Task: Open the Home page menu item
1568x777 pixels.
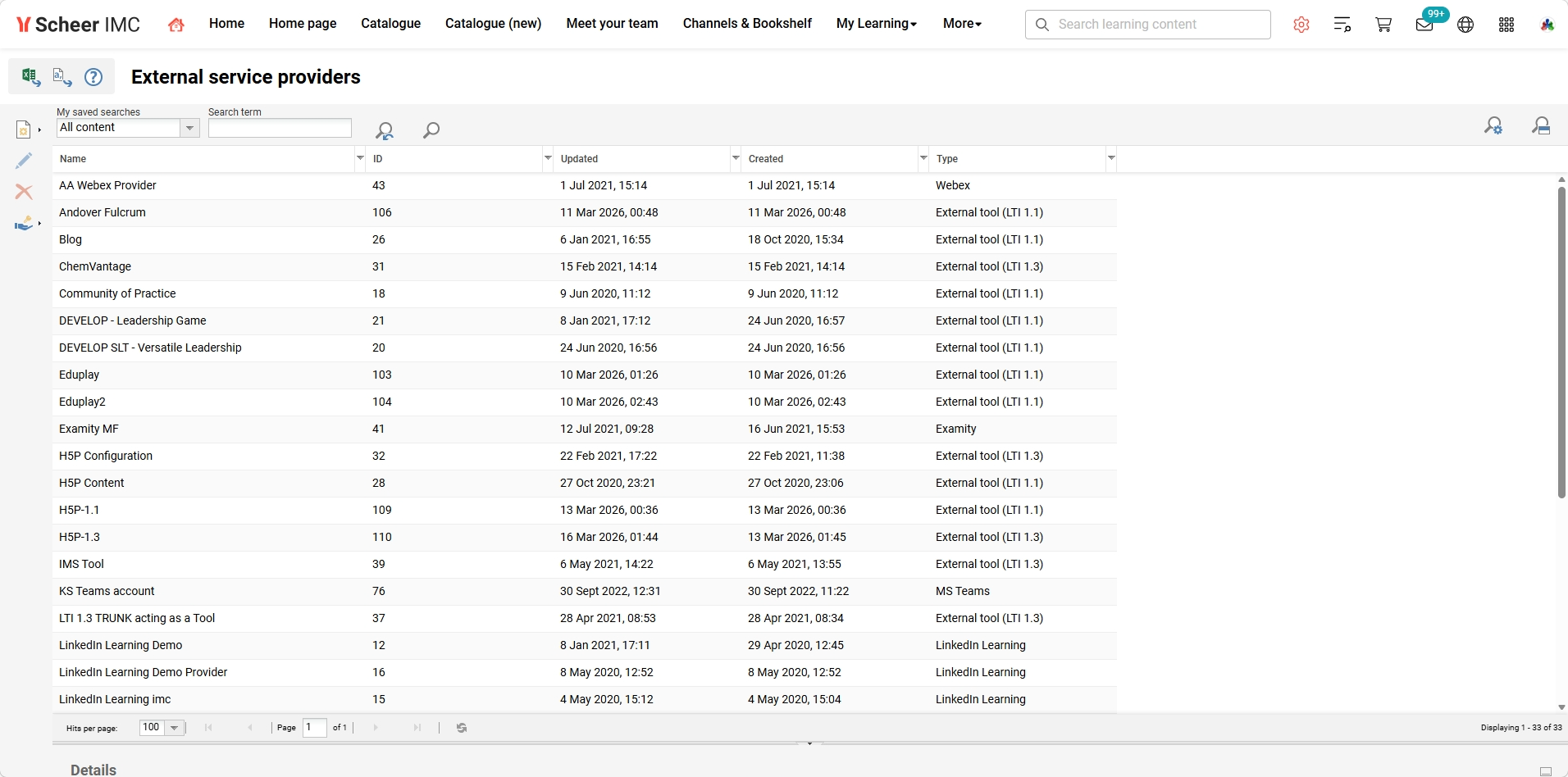Action: (303, 24)
